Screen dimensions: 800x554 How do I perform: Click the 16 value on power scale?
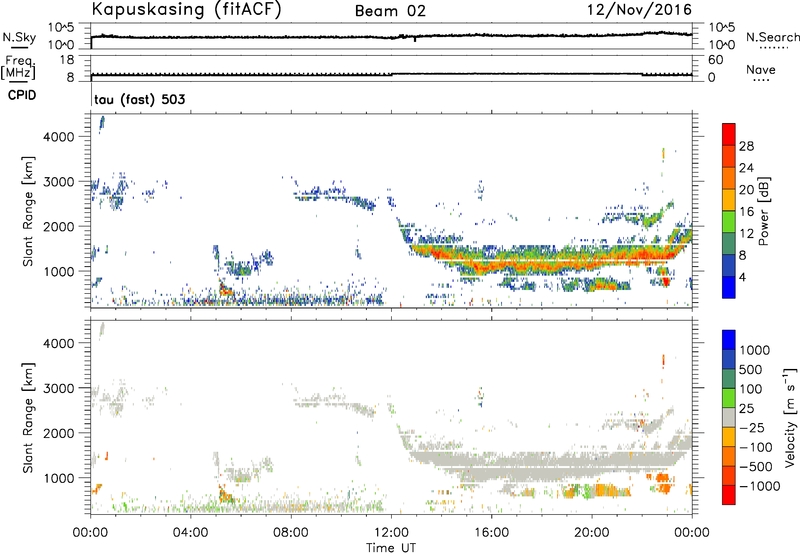[746, 212]
